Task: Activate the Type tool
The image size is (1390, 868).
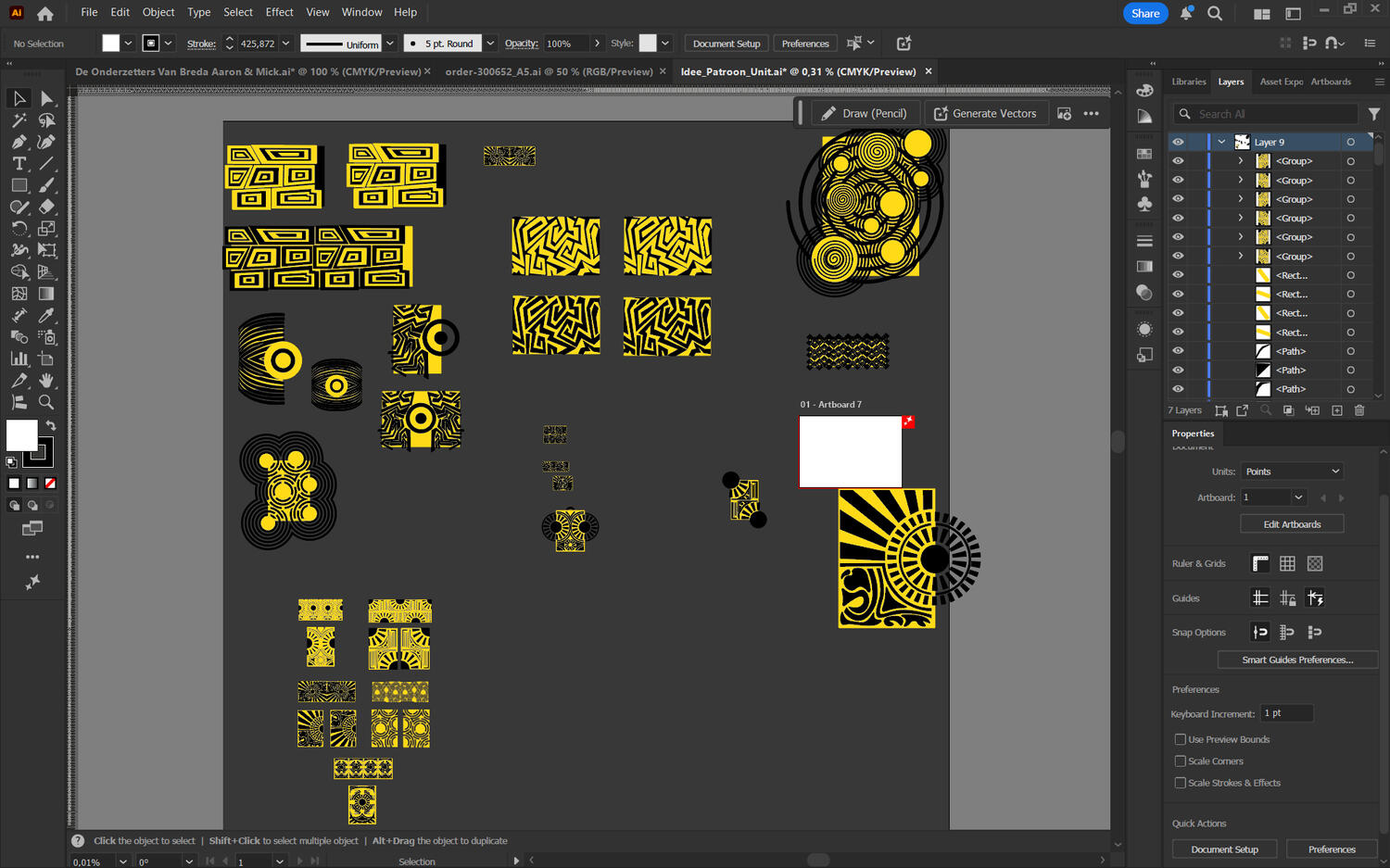Action: tap(19, 164)
